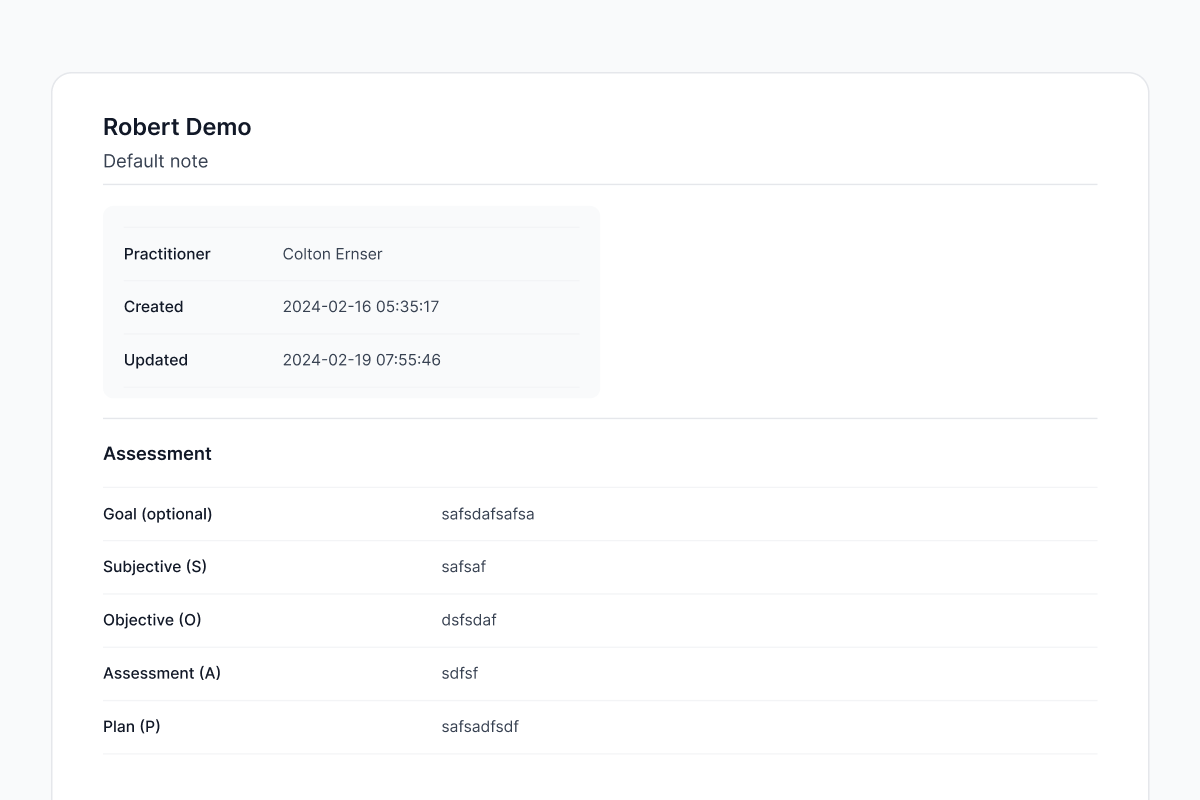Image resolution: width=1200 pixels, height=800 pixels.
Task: Click the Robert Demo patient name heading
Action: click(177, 127)
